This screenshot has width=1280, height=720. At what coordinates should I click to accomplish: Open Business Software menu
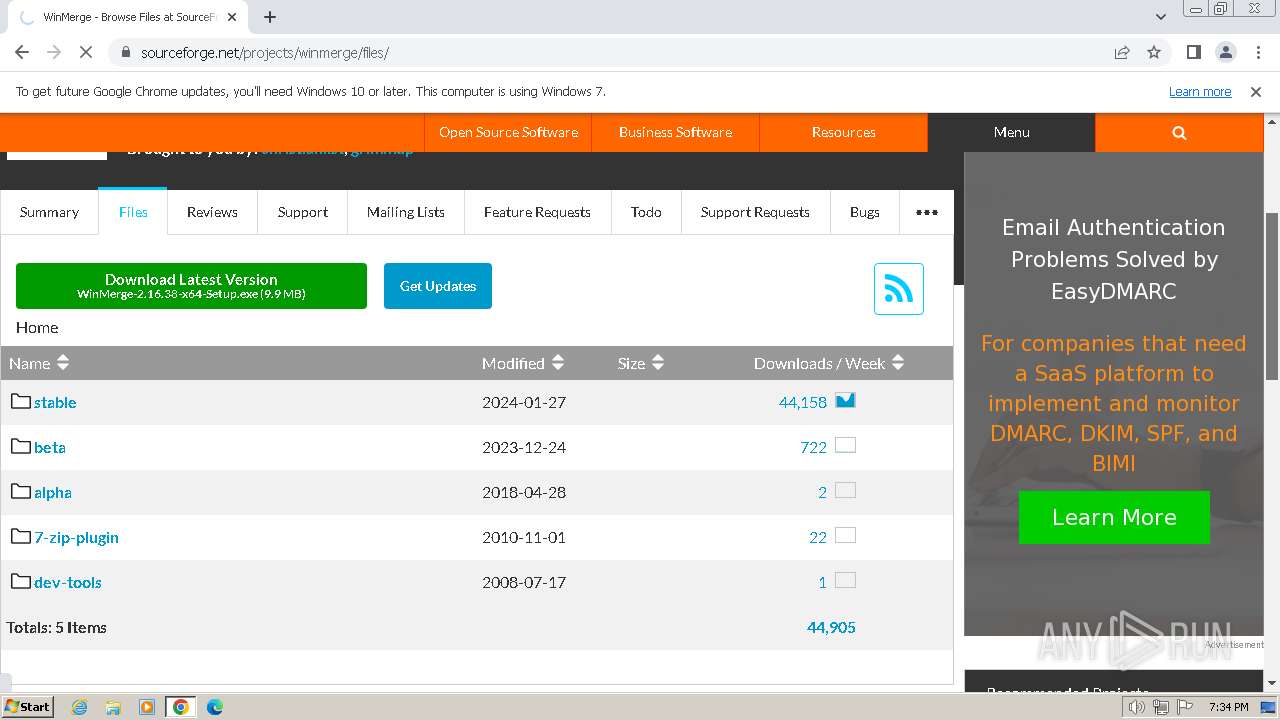point(675,132)
